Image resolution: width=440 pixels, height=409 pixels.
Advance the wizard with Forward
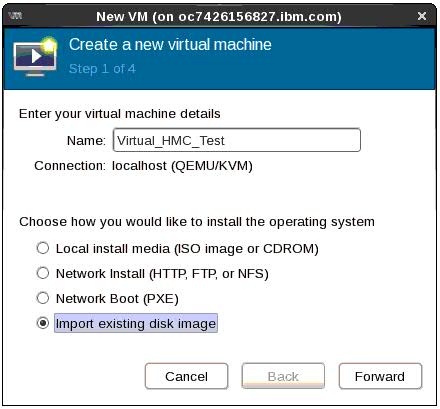coord(380,376)
